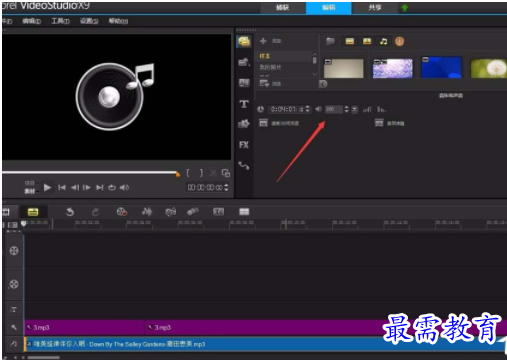Toggle show photo media filter
Viewport: 507px width, 360px height.
[x=367, y=41]
